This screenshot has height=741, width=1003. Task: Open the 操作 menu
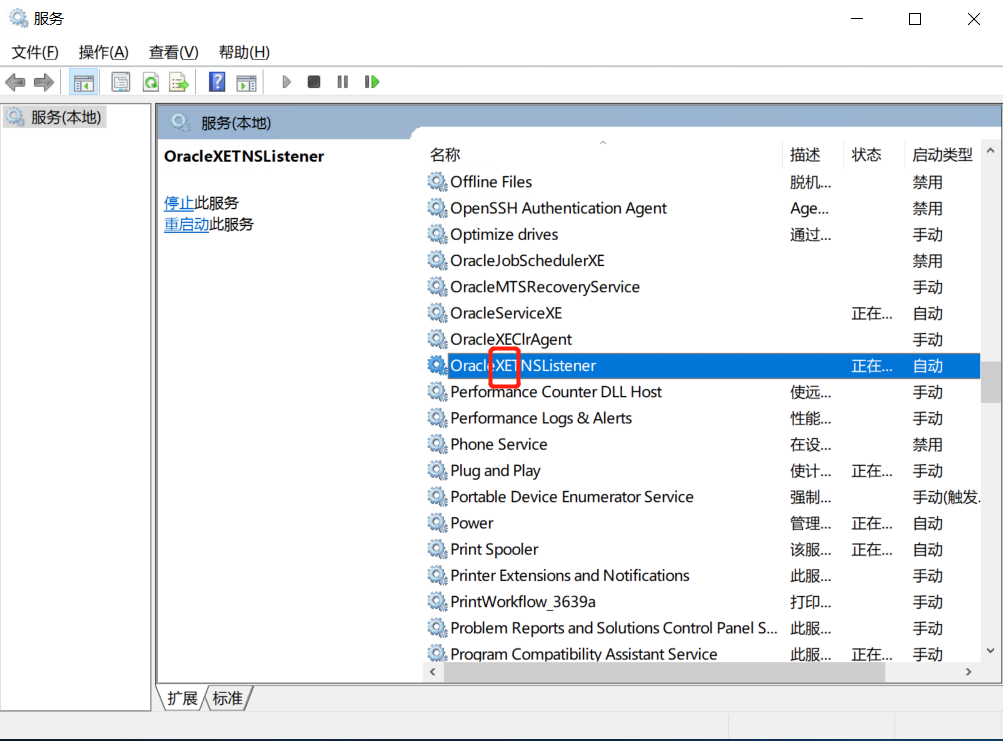click(x=103, y=52)
